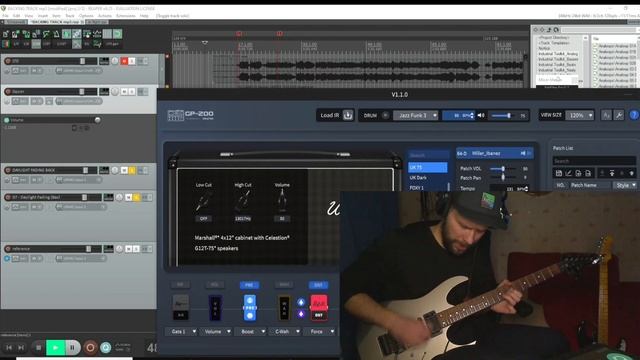
Task: Click the refresh icon in media explorer
Action: [556, 30]
